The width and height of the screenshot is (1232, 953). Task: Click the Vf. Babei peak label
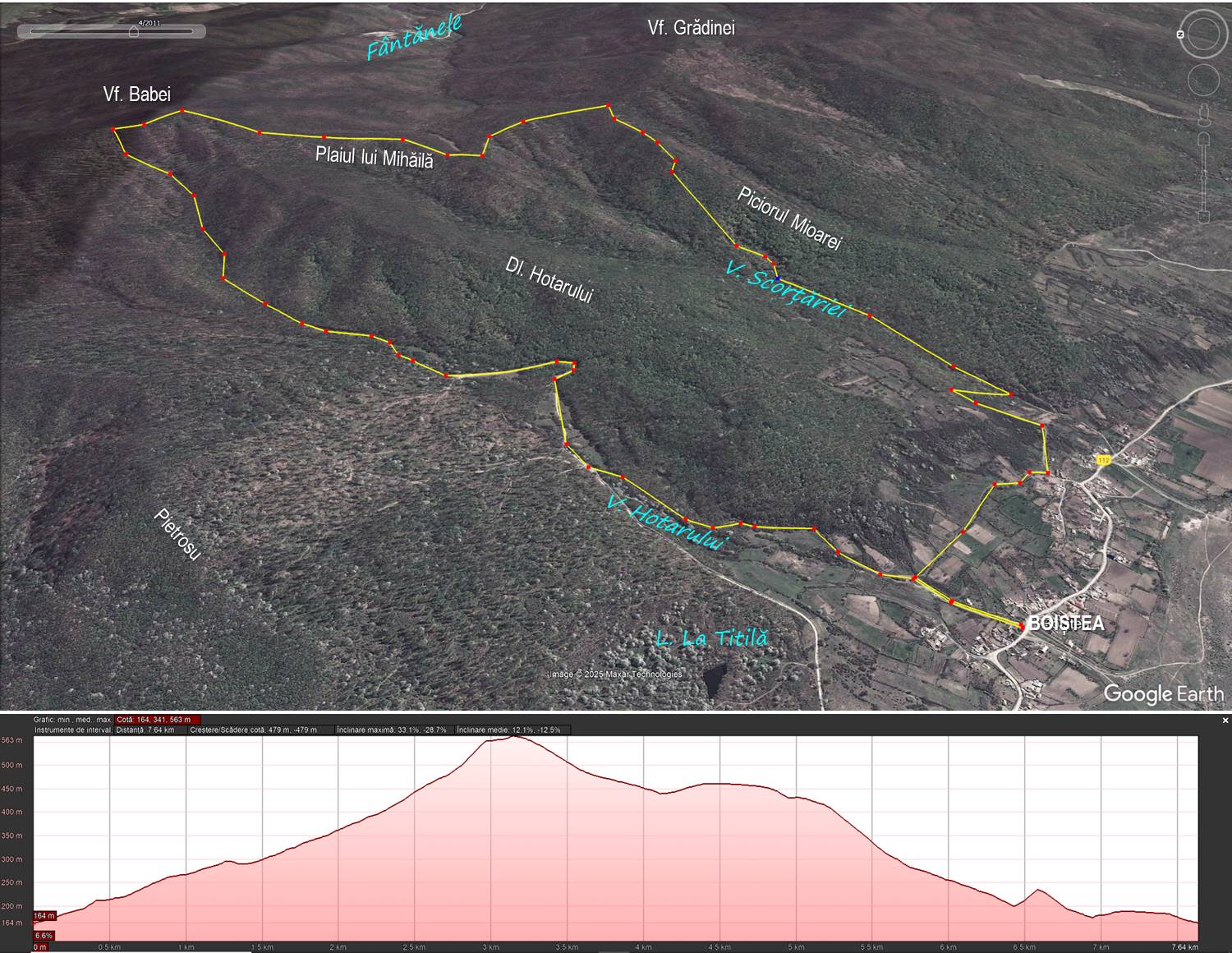tap(136, 94)
